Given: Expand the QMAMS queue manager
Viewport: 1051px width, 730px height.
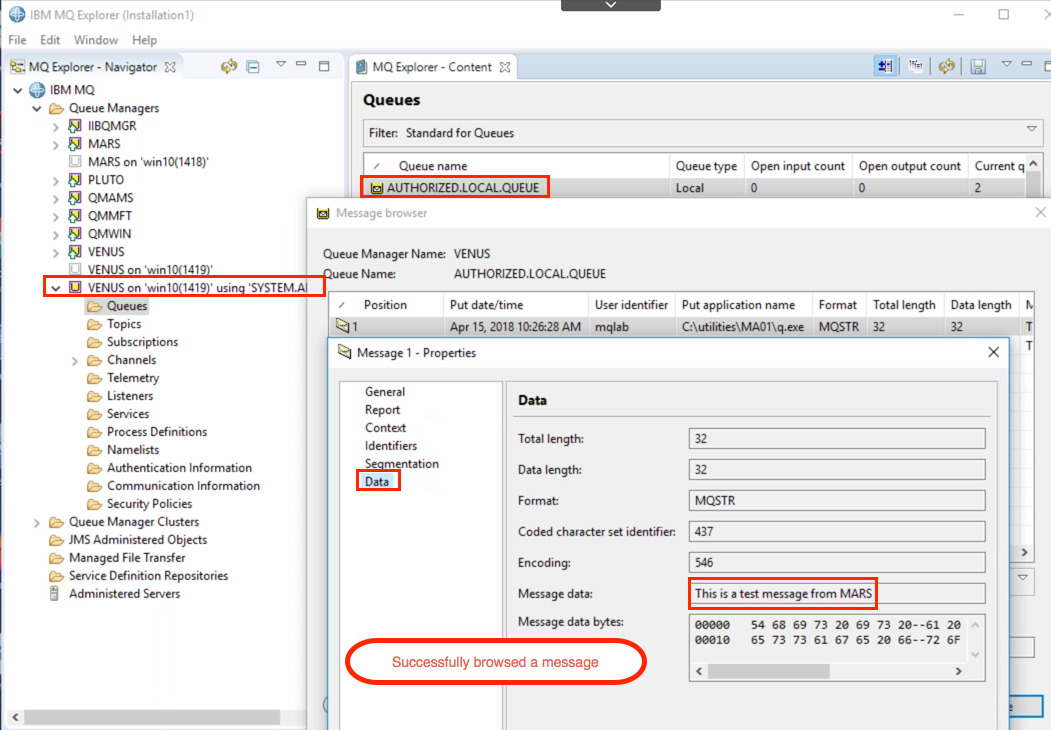Looking at the screenshot, I should [56, 198].
